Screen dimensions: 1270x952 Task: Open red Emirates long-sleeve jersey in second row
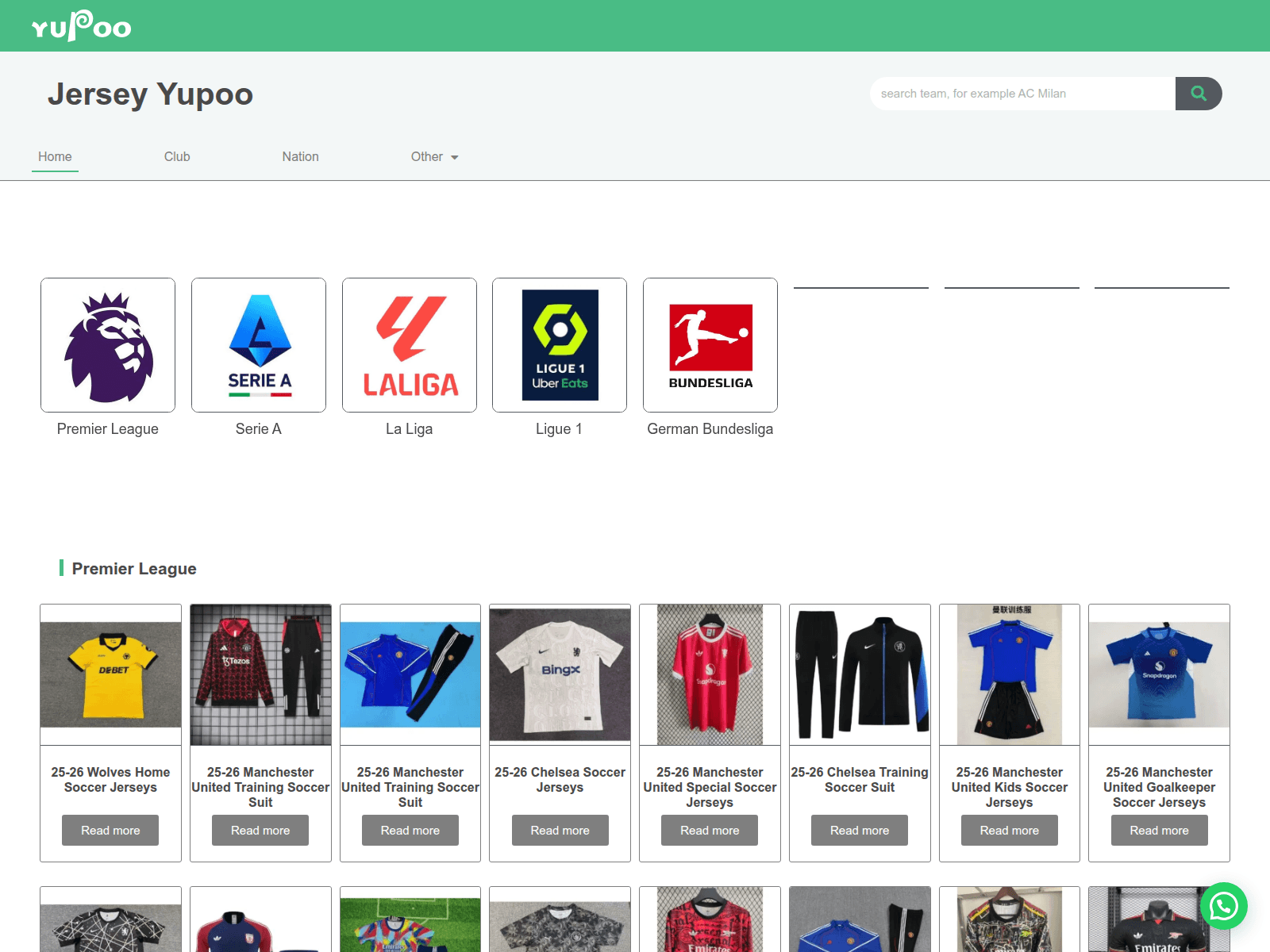[710, 920]
